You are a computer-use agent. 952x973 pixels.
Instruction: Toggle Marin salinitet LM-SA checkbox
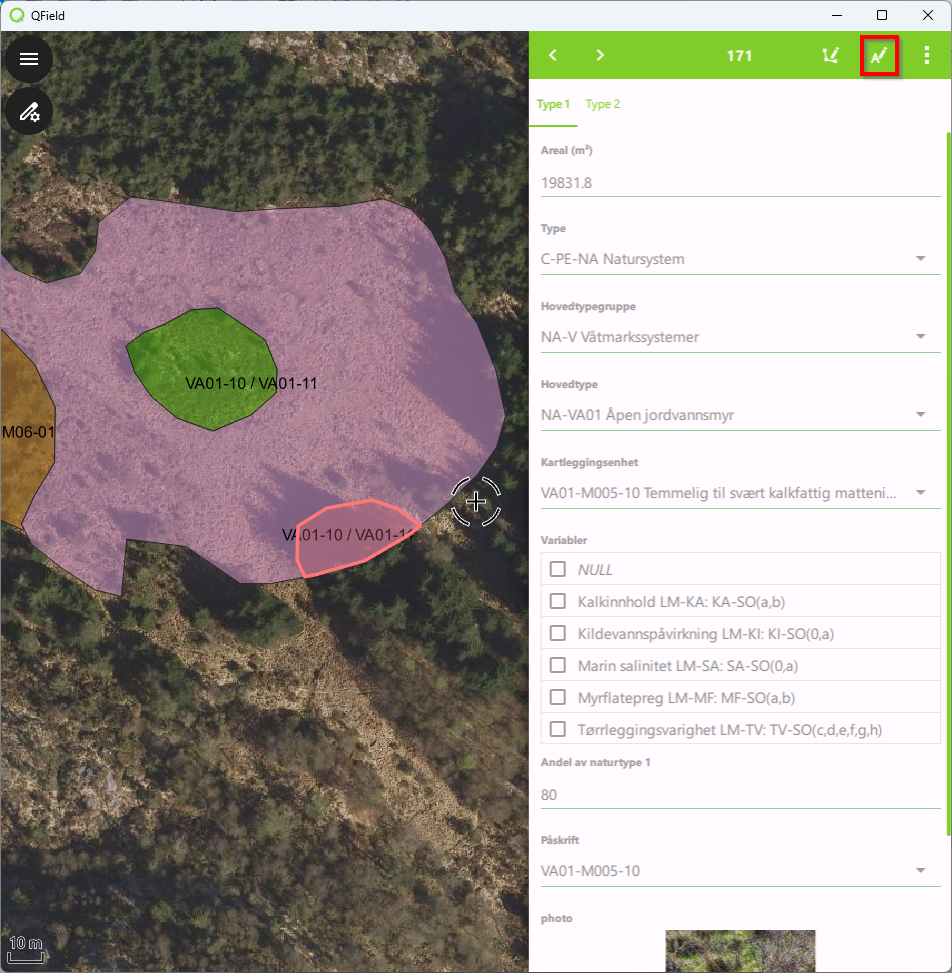(x=558, y=665)
